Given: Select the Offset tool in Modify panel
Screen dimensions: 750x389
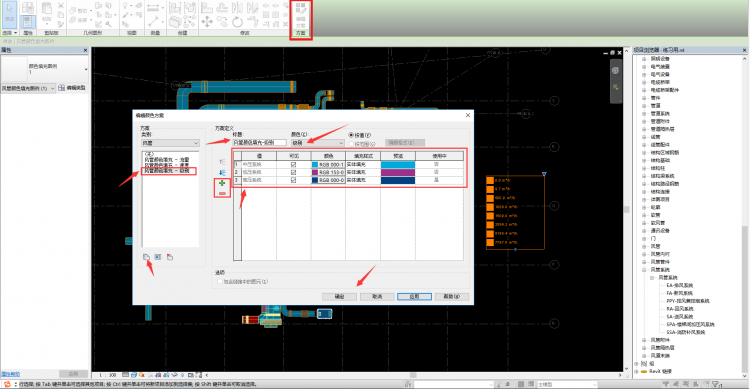Looking at the screenshot, I should point(222,7).
